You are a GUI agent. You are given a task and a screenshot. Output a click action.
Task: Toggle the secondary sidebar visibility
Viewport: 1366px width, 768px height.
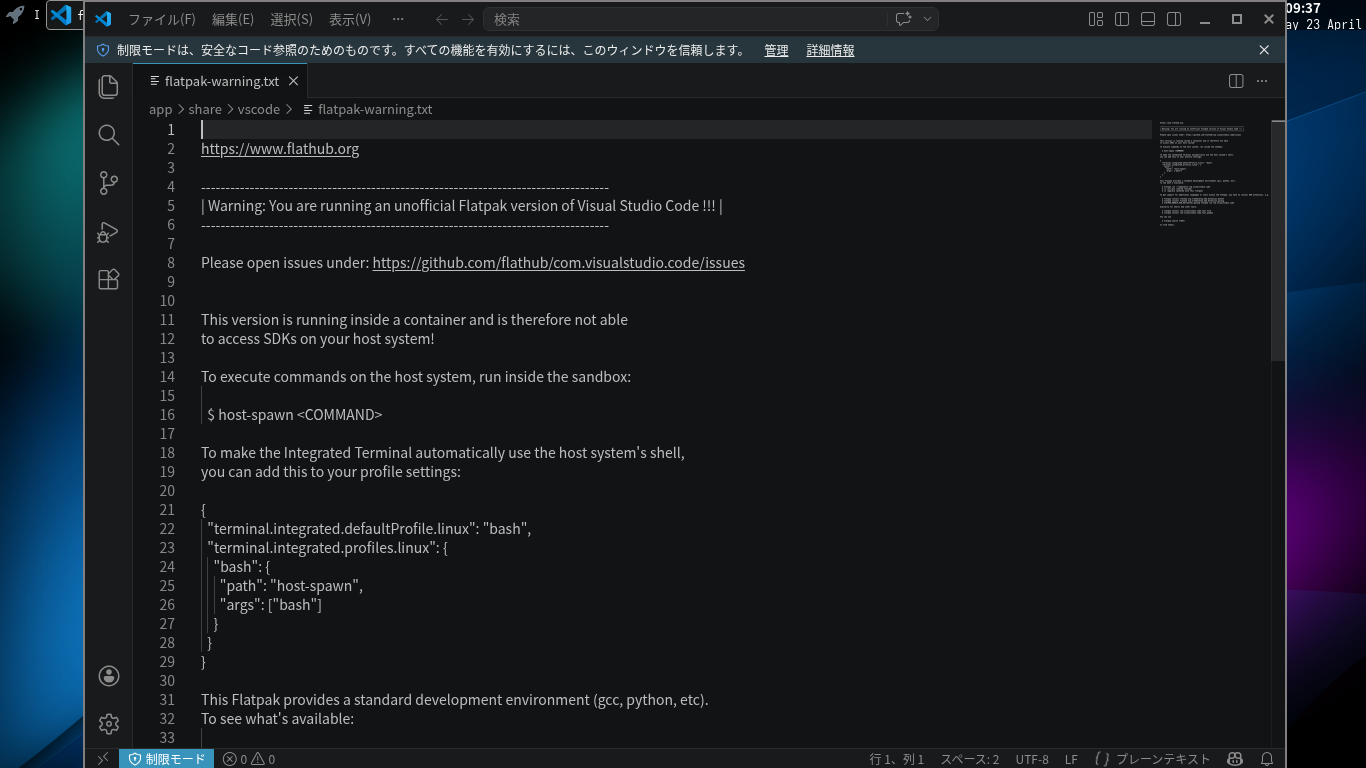click(x=1174, y=19)
